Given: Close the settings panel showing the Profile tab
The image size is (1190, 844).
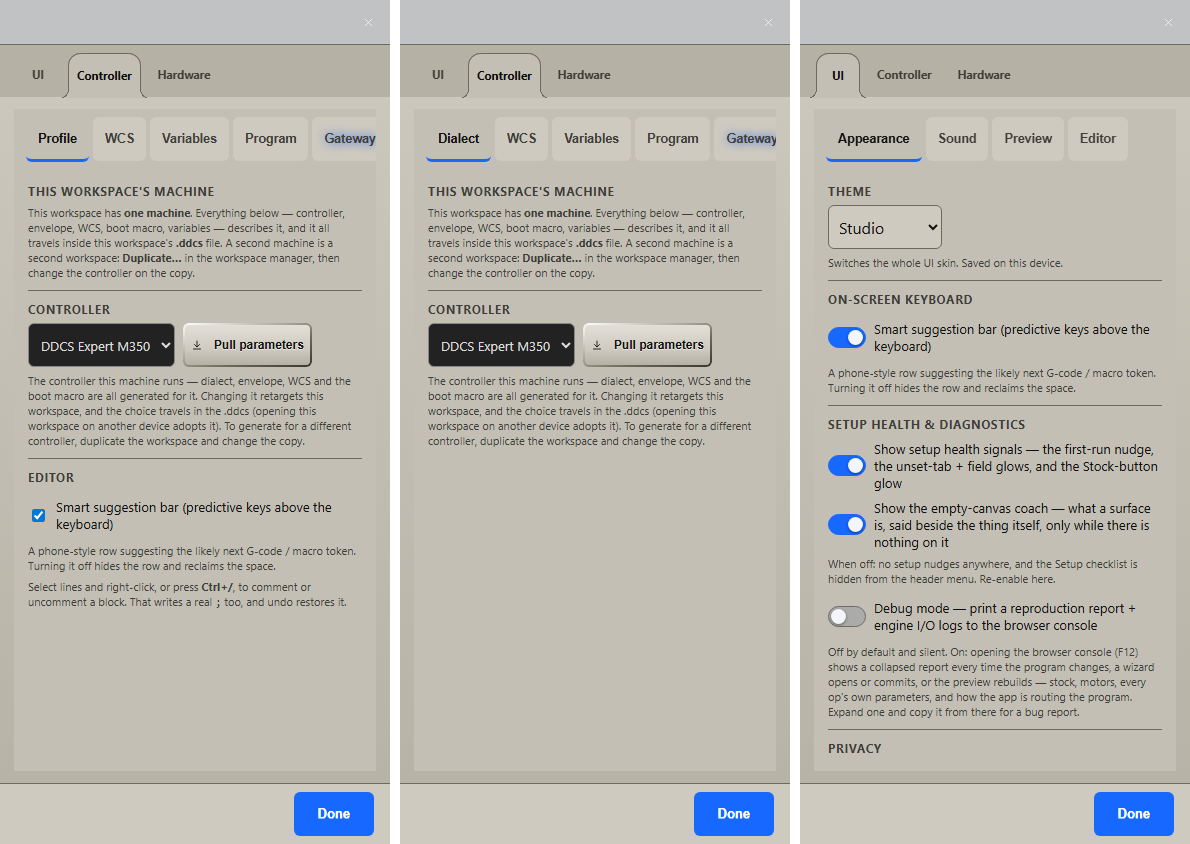Looking at the screenshot, I should point(368,23).
